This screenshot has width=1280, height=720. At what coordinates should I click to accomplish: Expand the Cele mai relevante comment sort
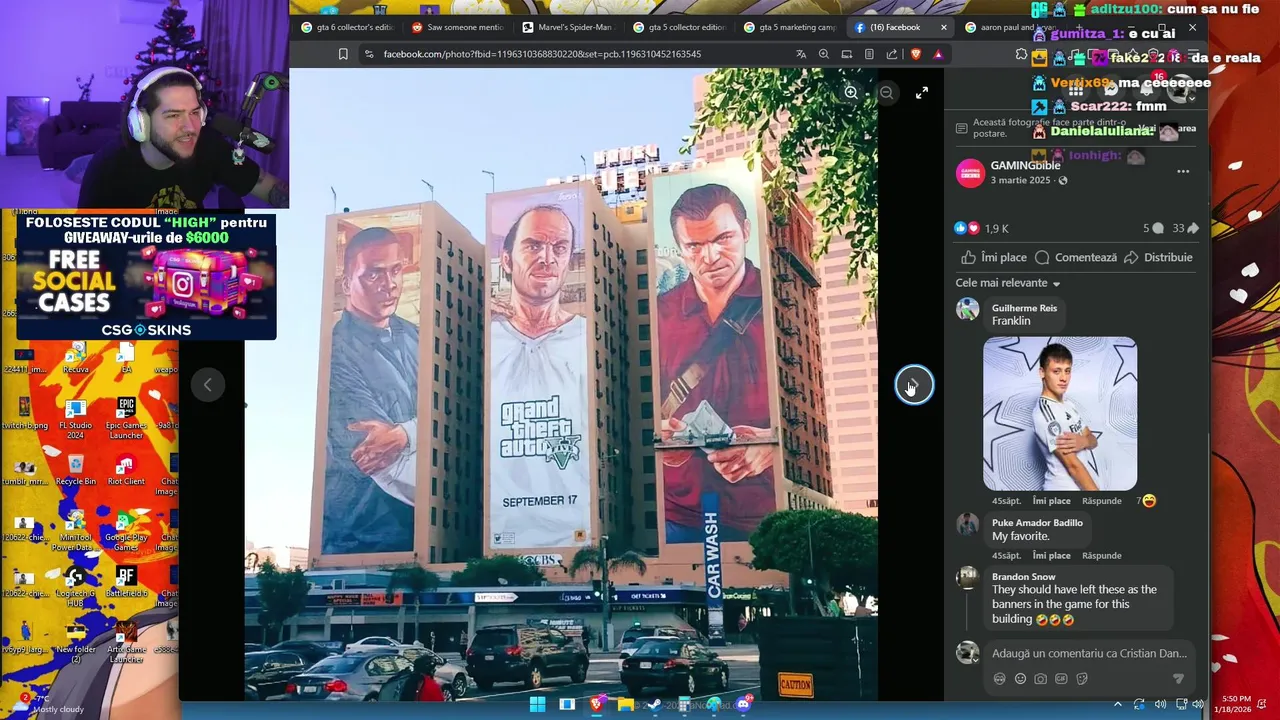click(x=1007, y=283)
